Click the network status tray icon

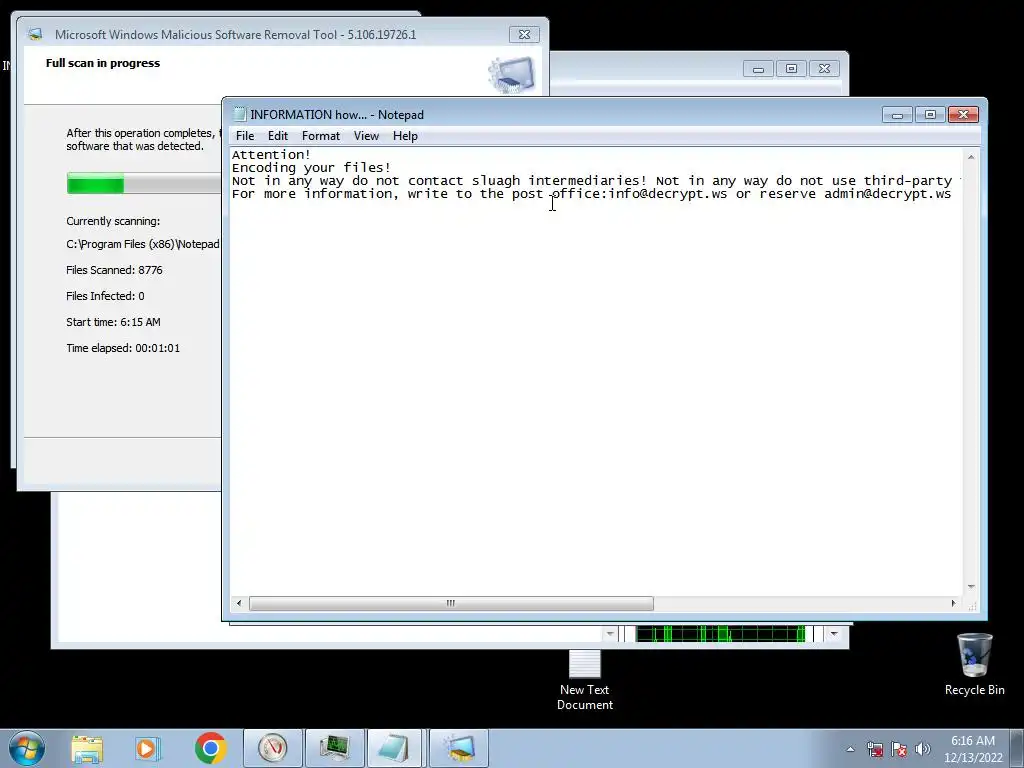pyautogui.click(x=874, y=749)
